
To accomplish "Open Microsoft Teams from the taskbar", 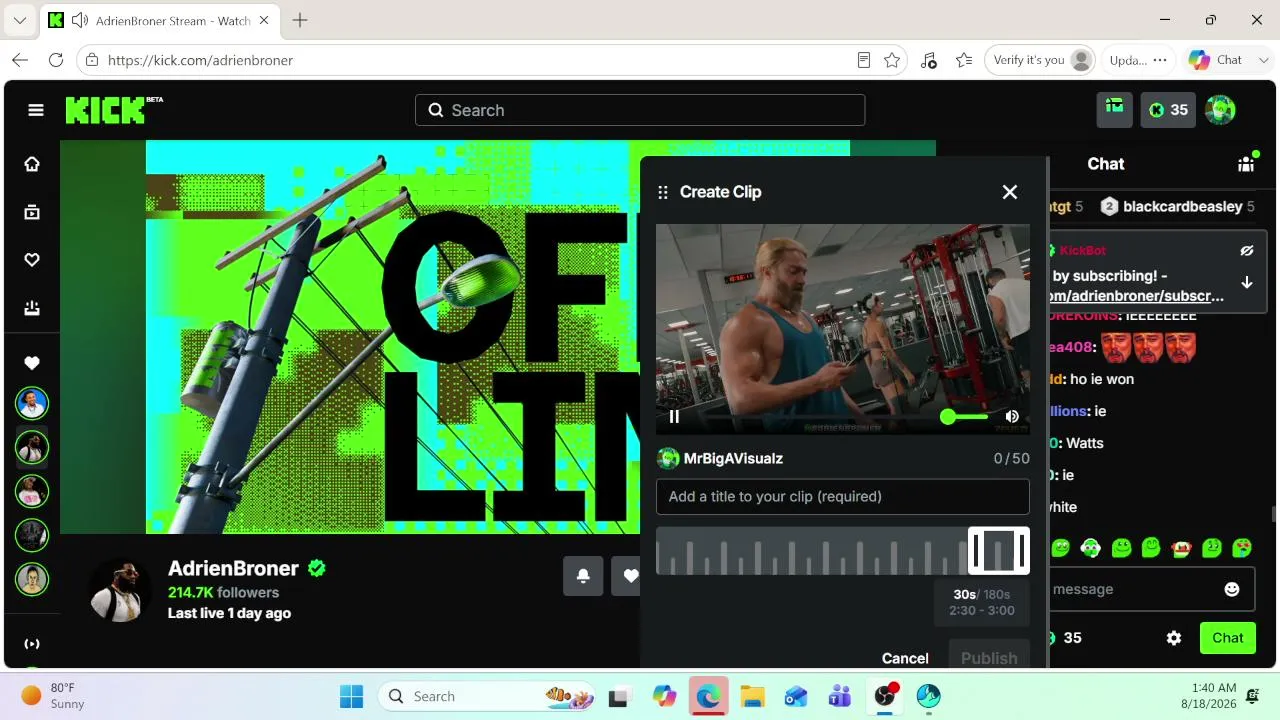I will (840, 696).
